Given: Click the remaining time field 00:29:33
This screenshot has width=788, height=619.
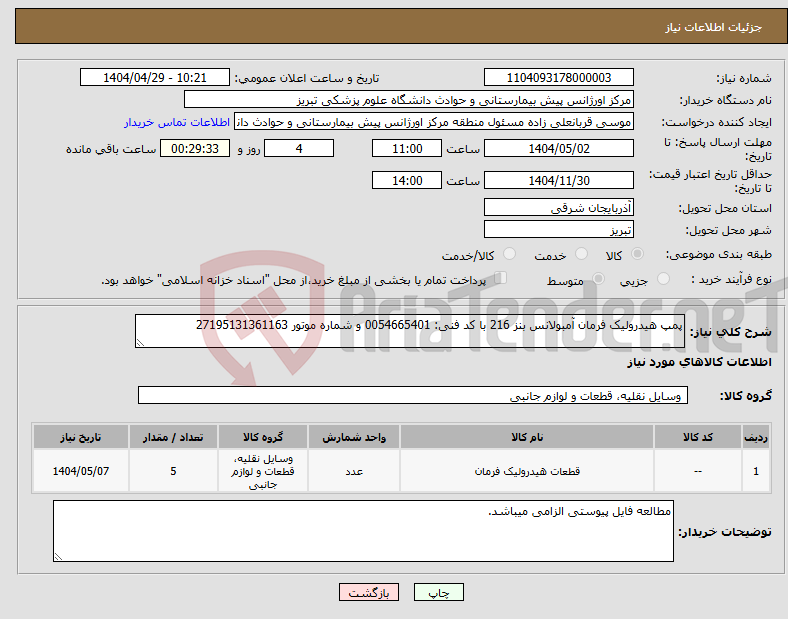Looking at the screenshot, I should pyautogui.click(x=195, y=149).
